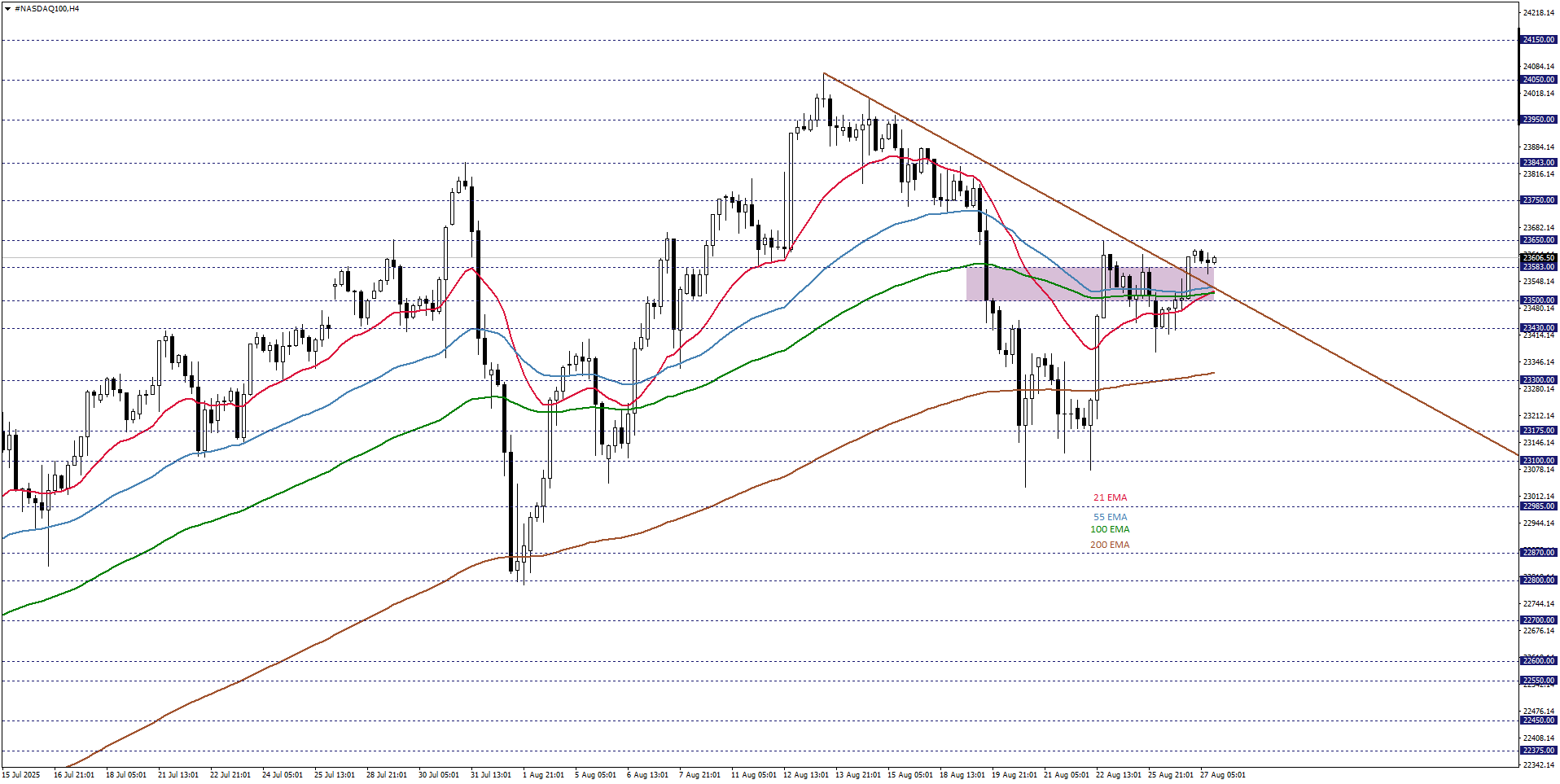Select the 23300.00 price level label
Viewport: 1560px width, 784px height.
coord(1538,380)
